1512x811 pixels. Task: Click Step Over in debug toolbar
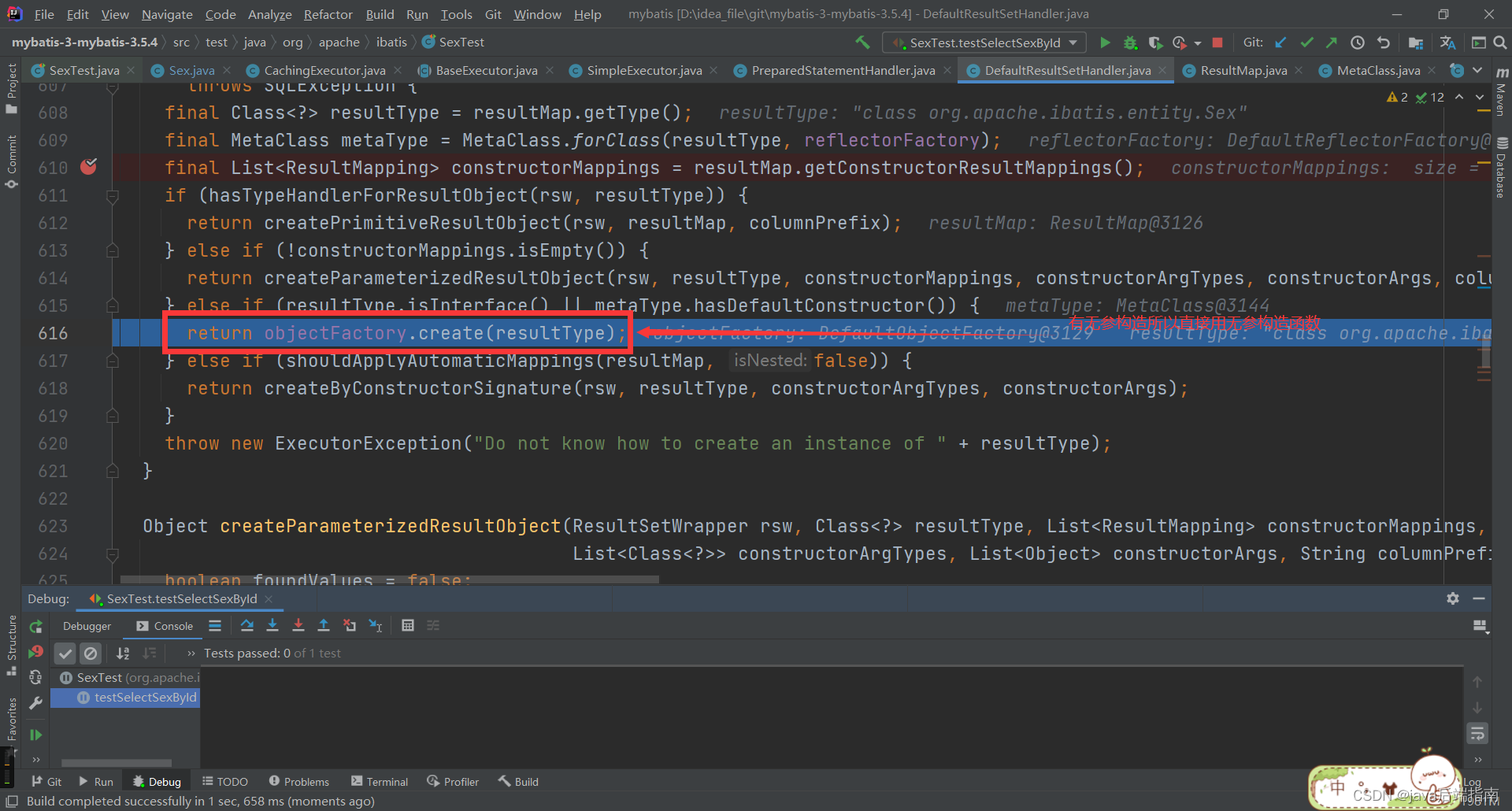point(247,625)
